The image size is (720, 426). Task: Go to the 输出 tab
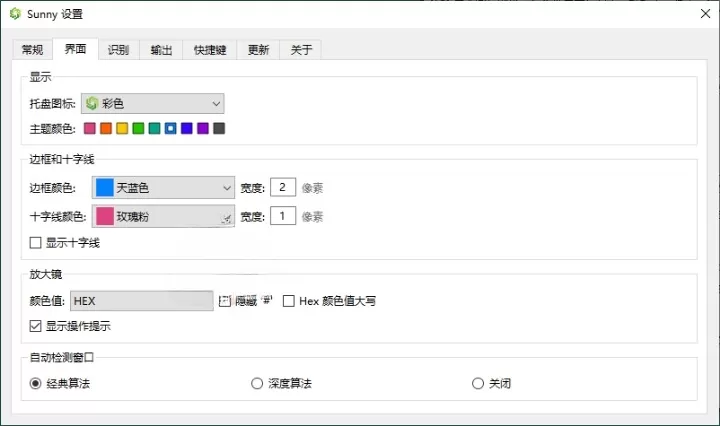[x=161, y=50]
